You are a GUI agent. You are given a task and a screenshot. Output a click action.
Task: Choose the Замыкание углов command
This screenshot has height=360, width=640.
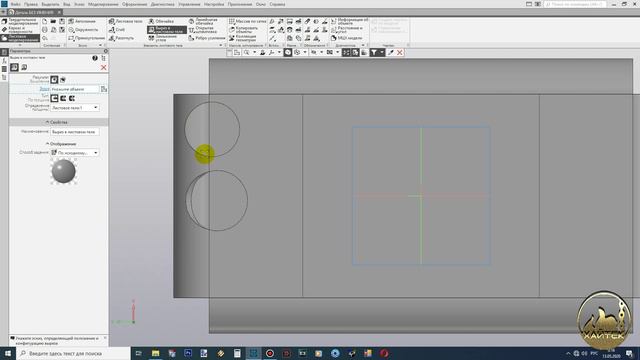163,38
